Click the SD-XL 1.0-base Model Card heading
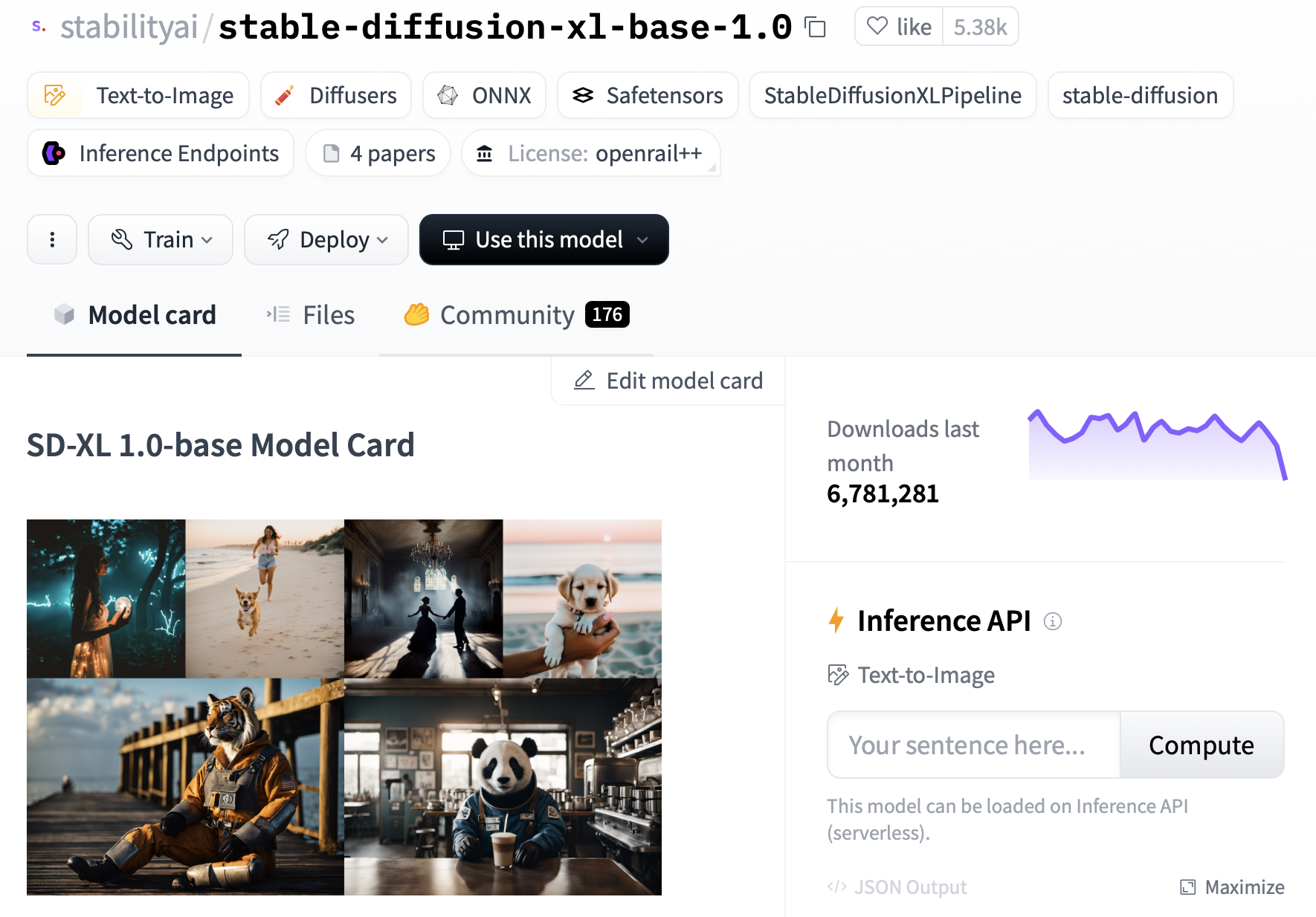Viewport: 1316px width, 917px height. pyautogui.click(x=221, y=445)
